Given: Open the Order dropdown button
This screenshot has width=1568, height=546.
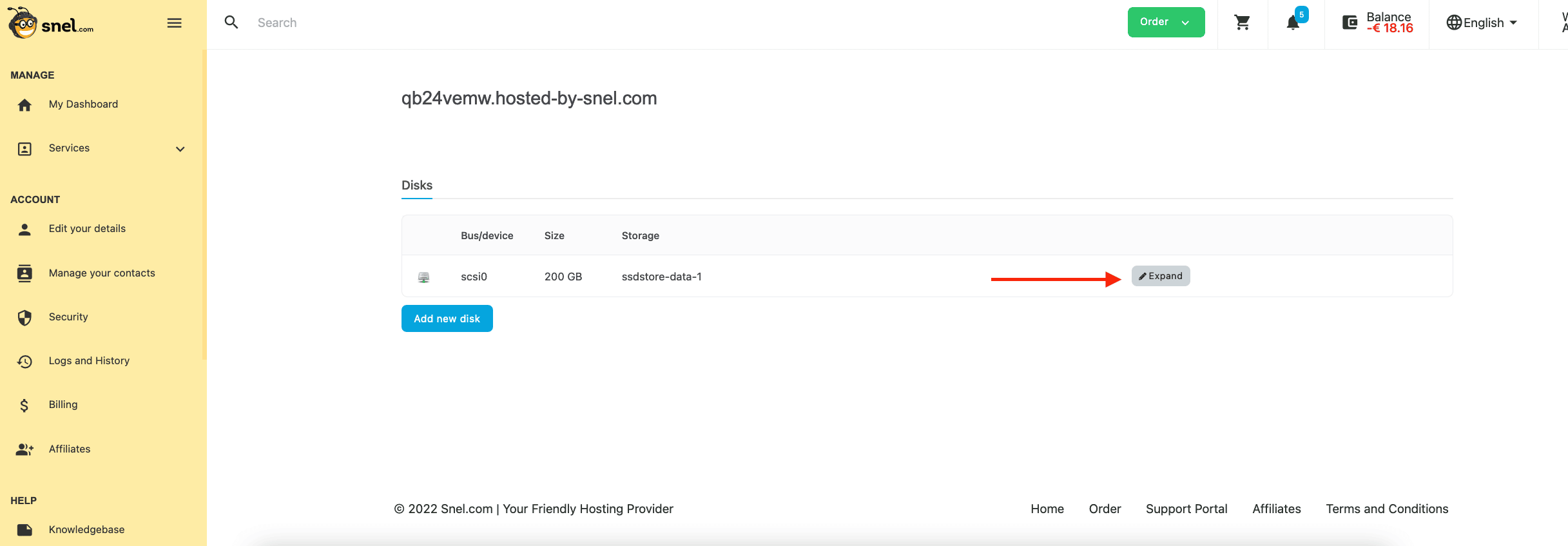Looking at the screenshot, I should click(x=1165, y=23).
